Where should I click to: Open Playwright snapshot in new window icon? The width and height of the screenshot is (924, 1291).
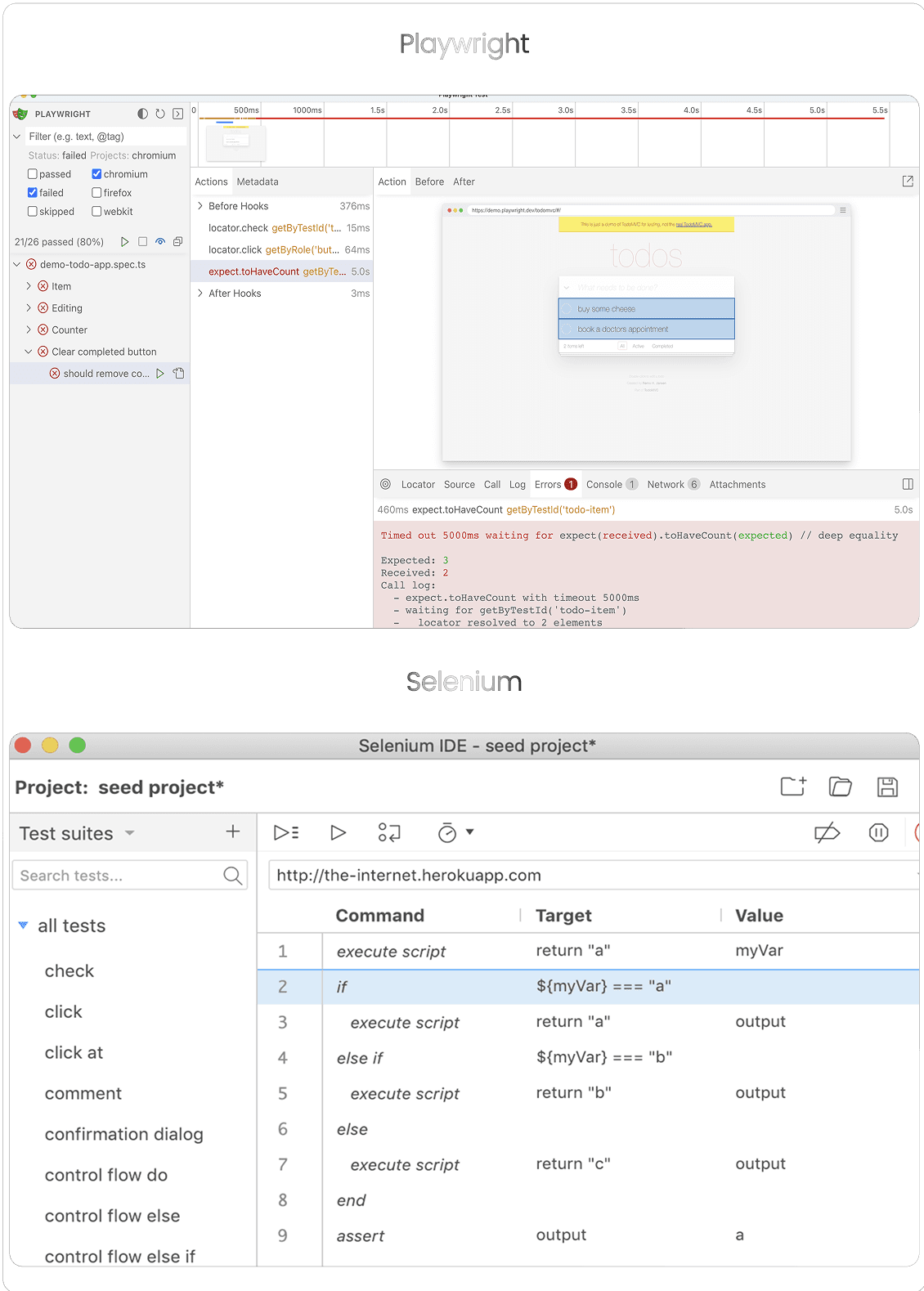(x=908, y=182)
